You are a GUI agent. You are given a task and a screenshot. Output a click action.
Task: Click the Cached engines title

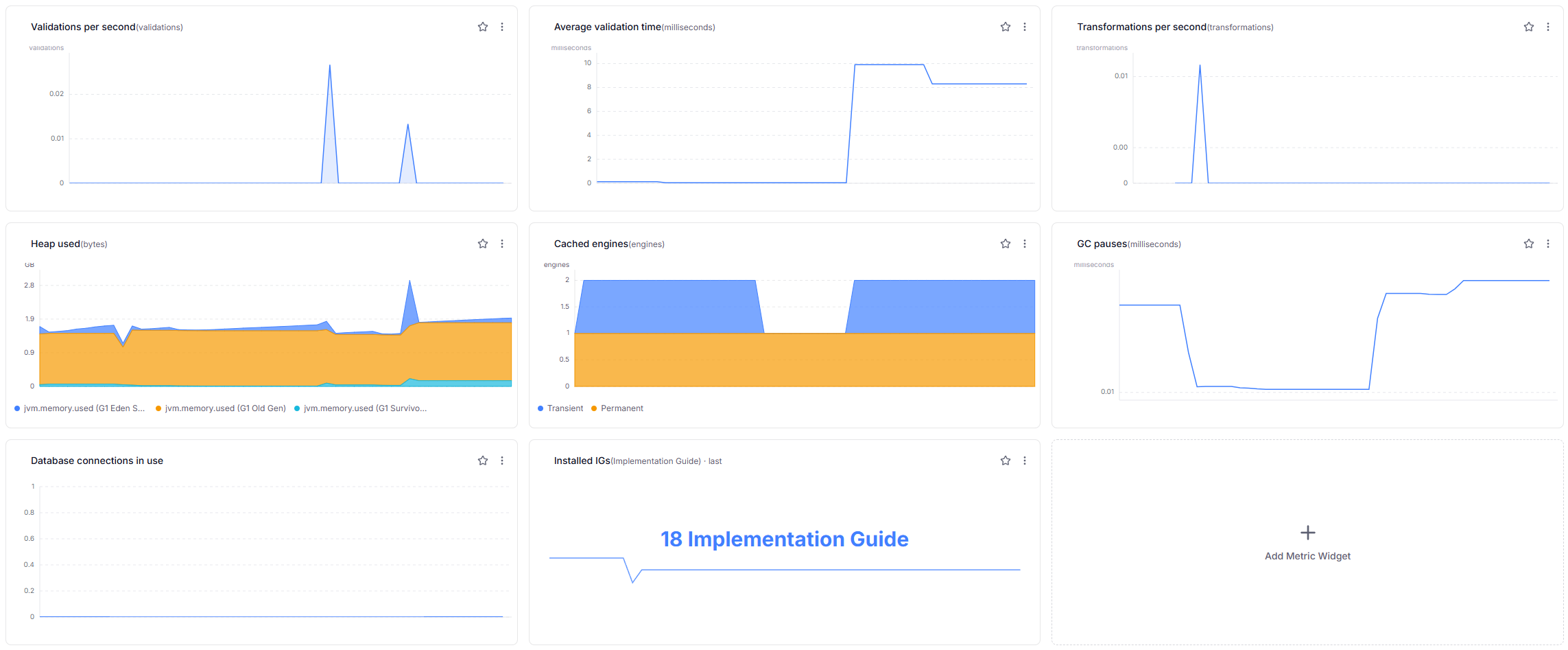click(x=591, y=244)
